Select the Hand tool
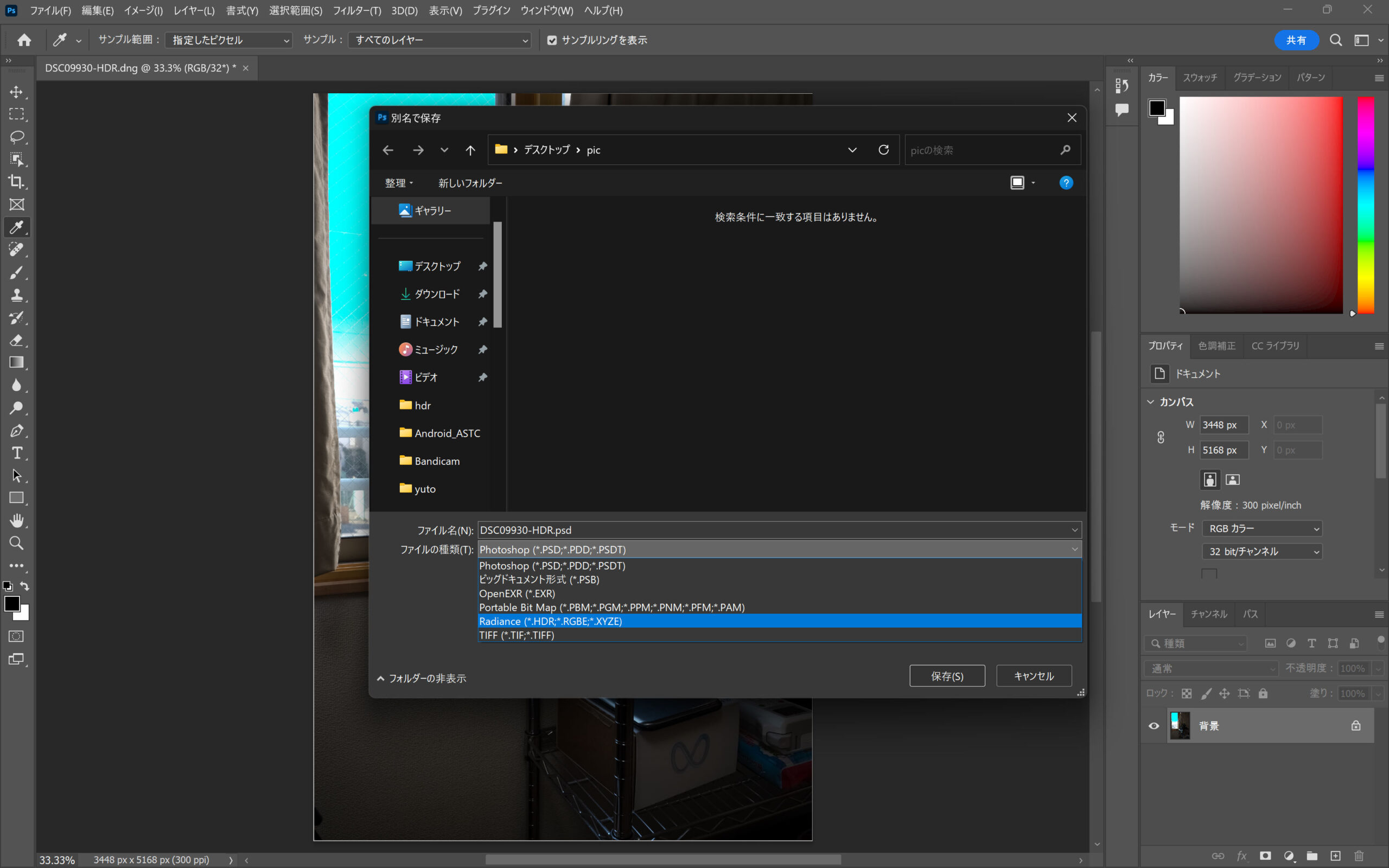The width and height of the screenshot is (1389, 868). coord(16,521)
